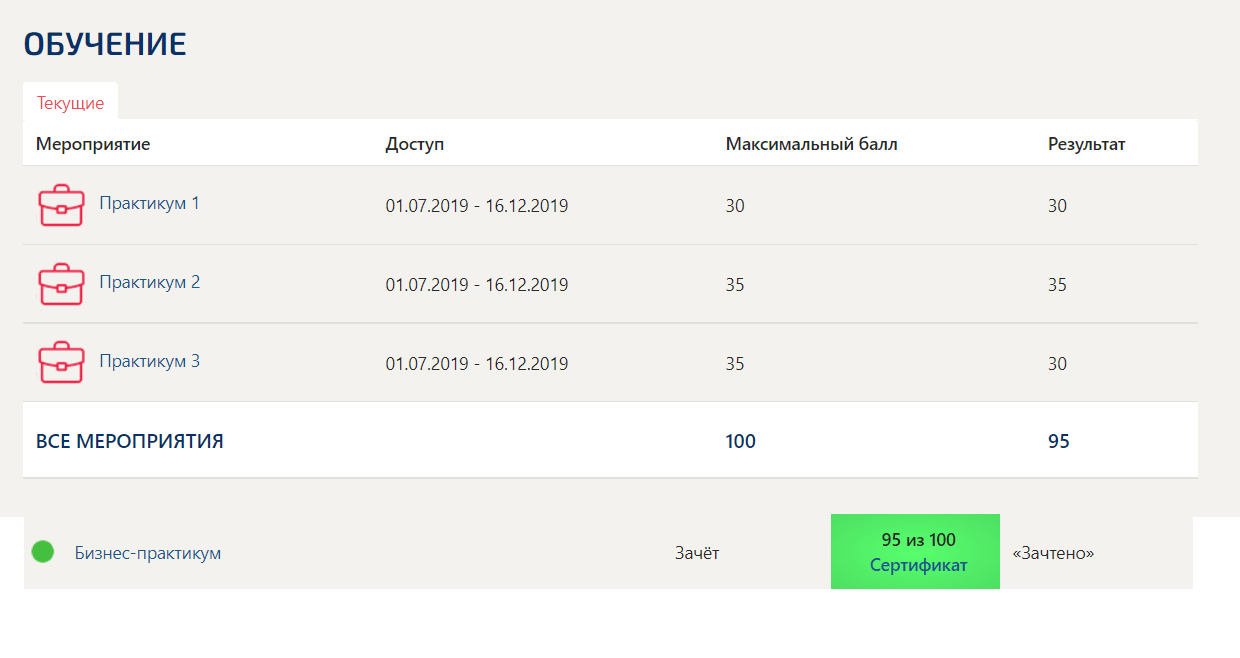
Task: Click the «Зачтено» status text
Action: tap(1053, 553)
